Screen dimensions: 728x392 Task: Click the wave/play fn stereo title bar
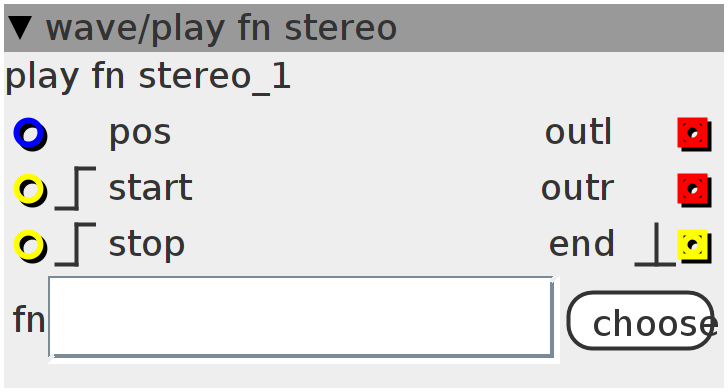pos(364,28)
